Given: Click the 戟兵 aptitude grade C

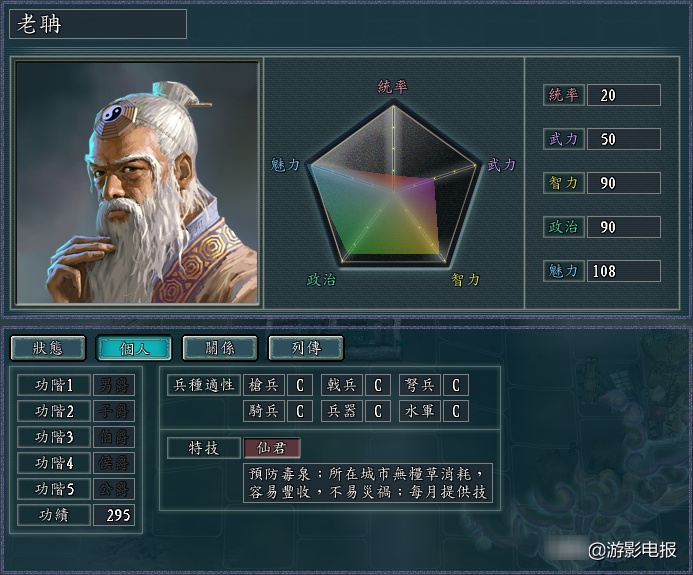Looking at the screenshot, I should pos(378,385).
